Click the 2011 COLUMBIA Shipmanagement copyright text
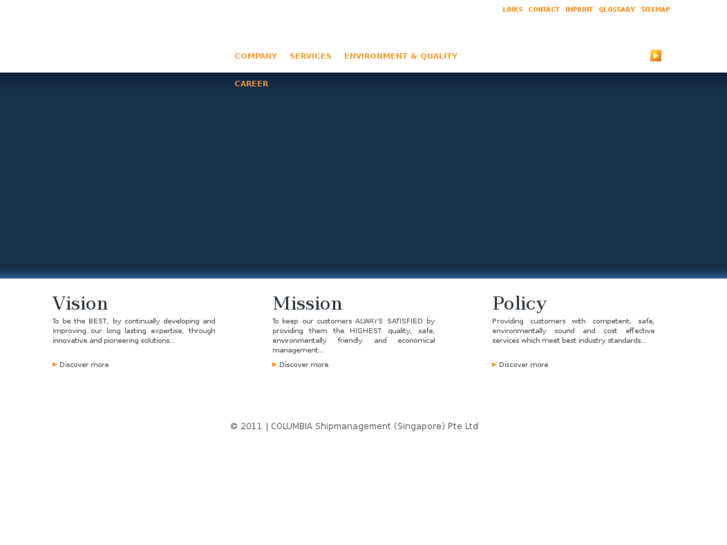The image size is (727, 545). (x=354, y=426)
